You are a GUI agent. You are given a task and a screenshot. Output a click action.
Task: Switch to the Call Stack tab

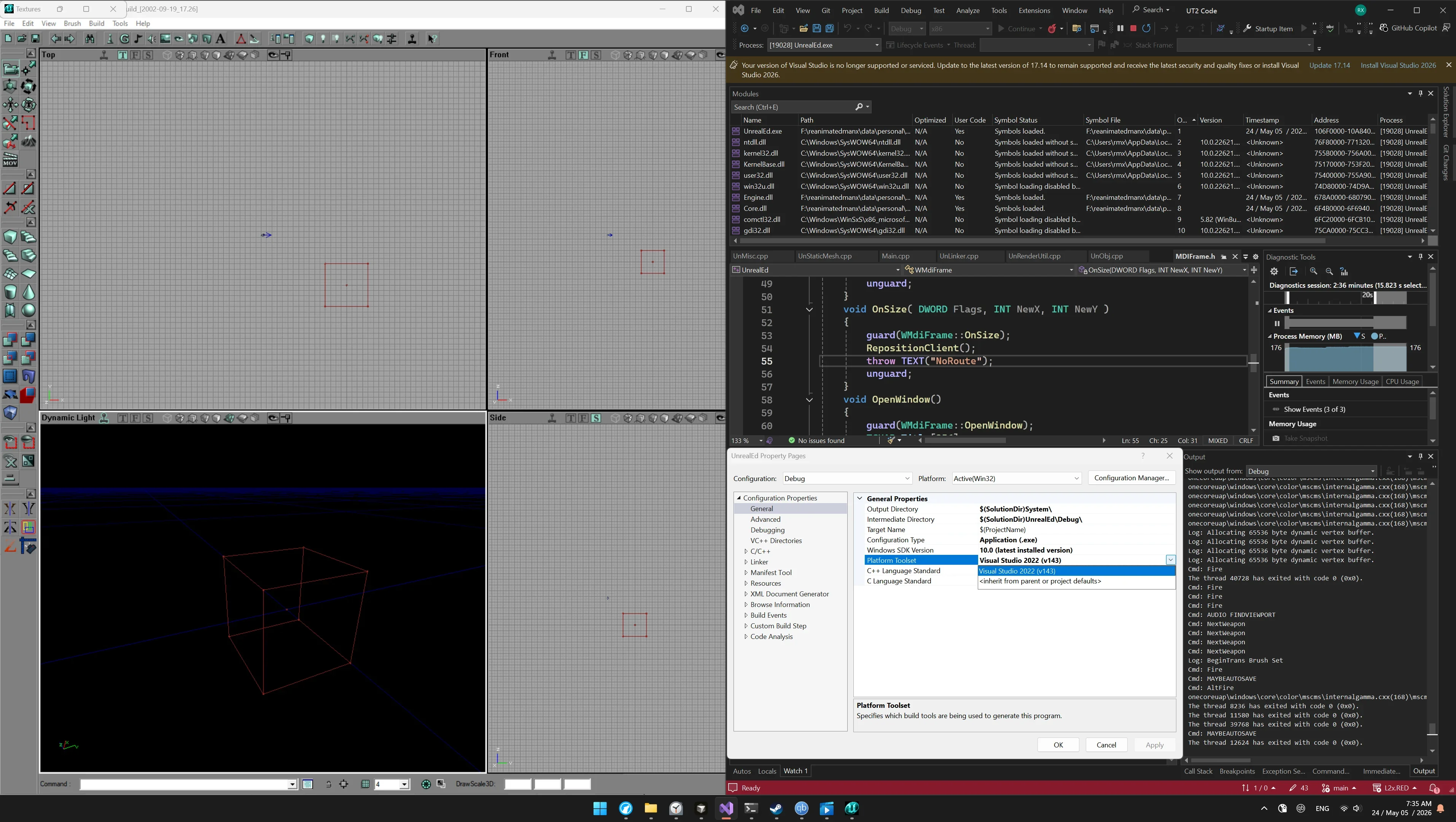1198,771
